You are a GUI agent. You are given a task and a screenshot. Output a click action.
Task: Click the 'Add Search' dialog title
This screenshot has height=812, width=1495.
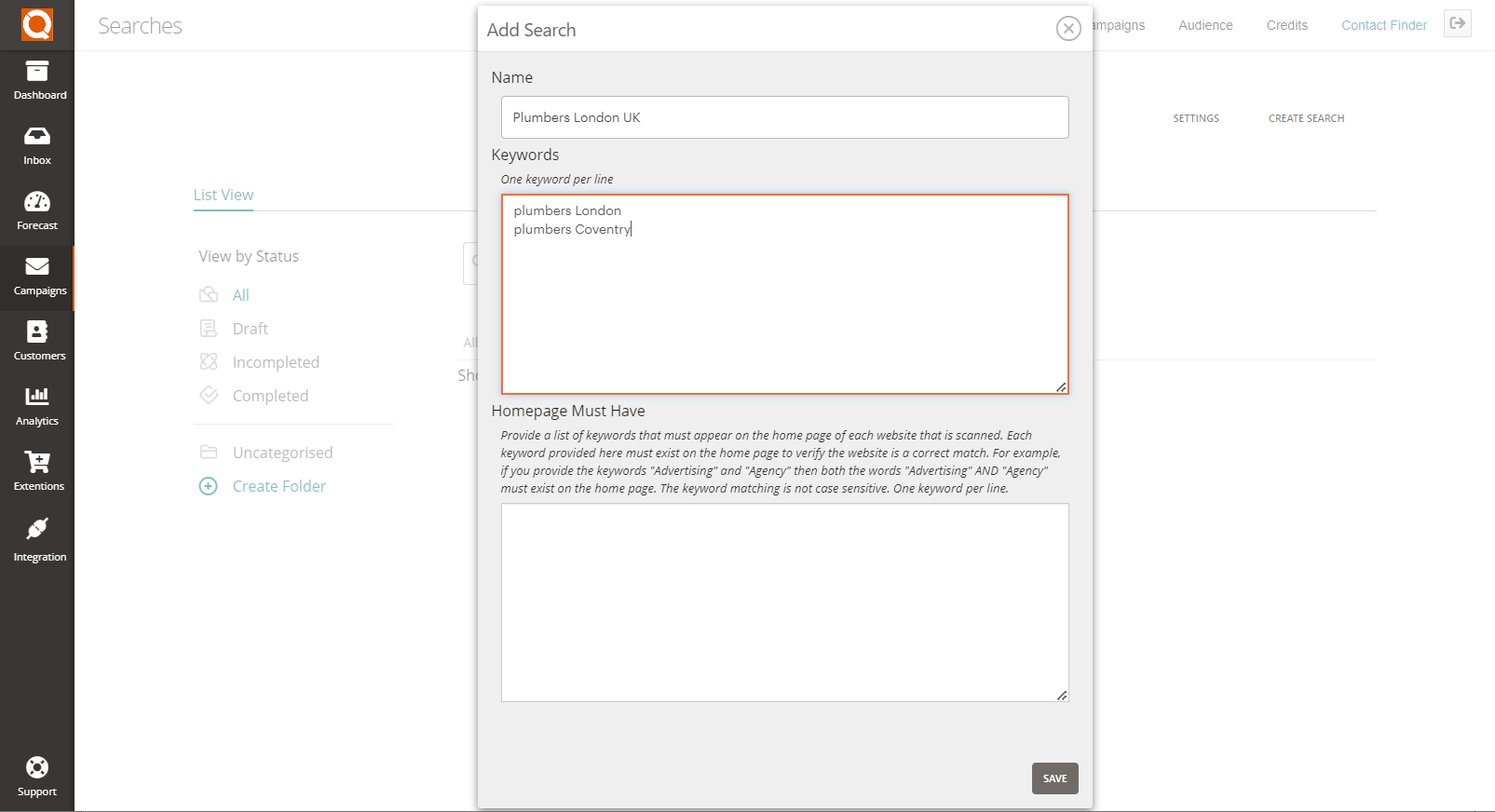coord(532,30)
